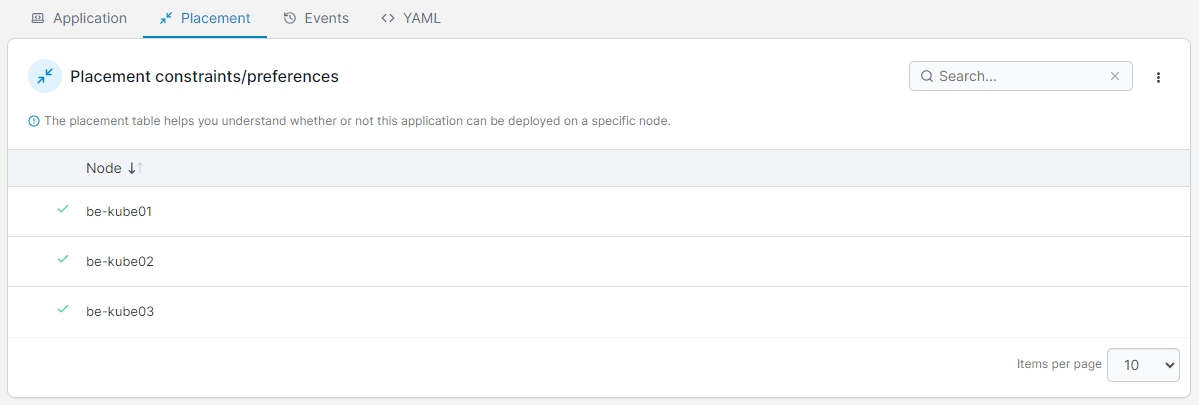Select the Placement tab
1199x405 pixels.
[x=205, y=18]
